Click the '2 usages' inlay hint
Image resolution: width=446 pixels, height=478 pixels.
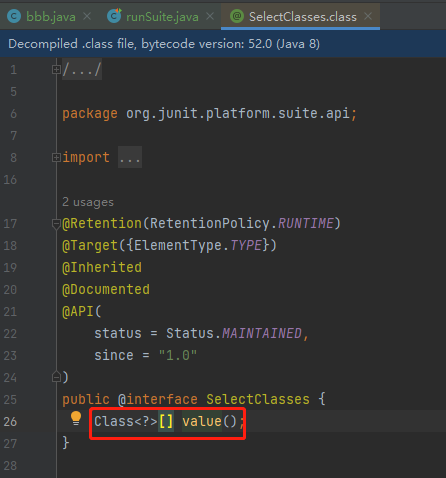click(x=88, y=202)
